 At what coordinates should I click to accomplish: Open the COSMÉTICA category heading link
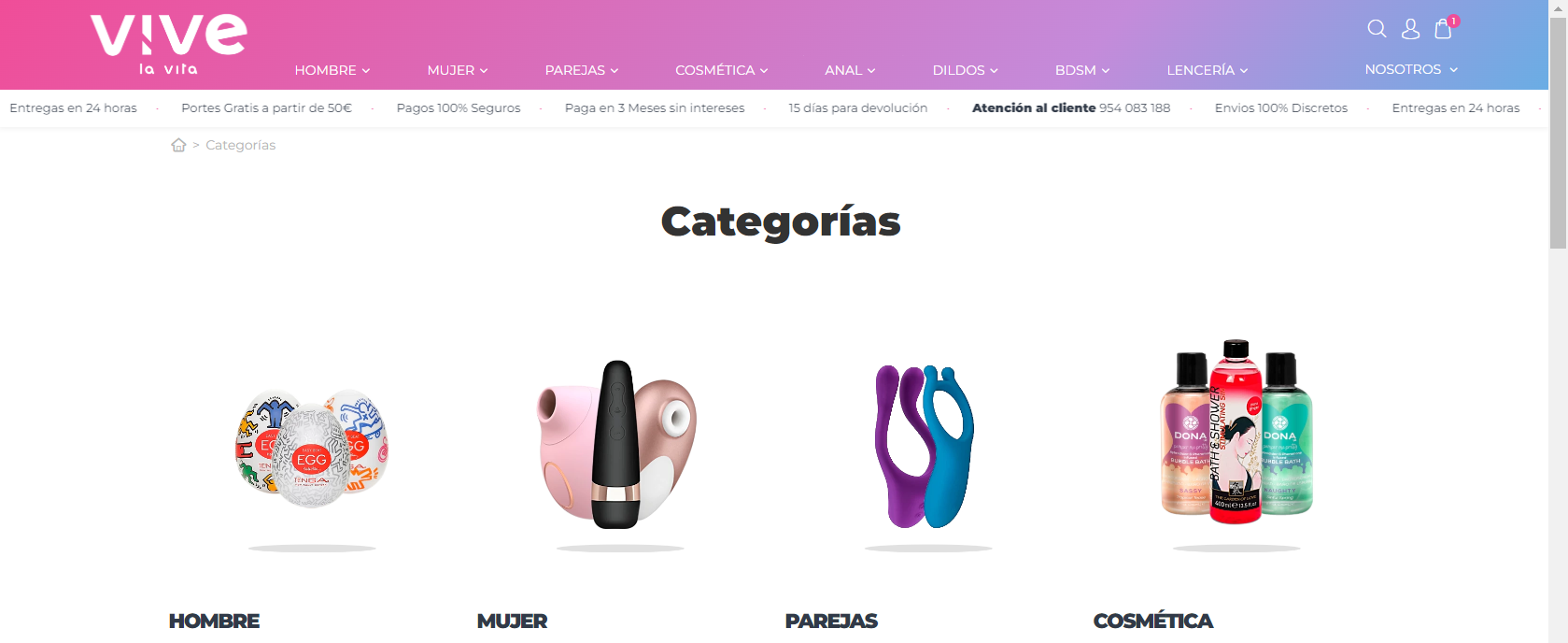point(1152,621)
